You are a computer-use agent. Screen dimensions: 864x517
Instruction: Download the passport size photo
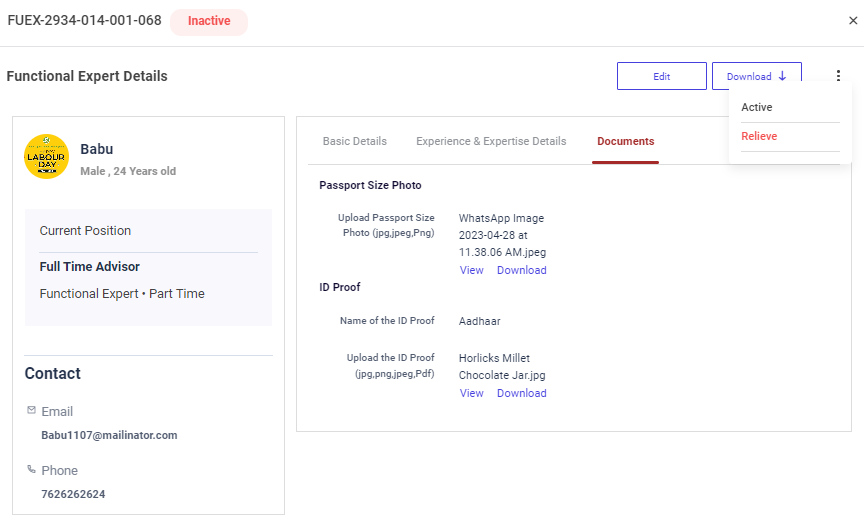pyautogui.click(x=521, y=270)
